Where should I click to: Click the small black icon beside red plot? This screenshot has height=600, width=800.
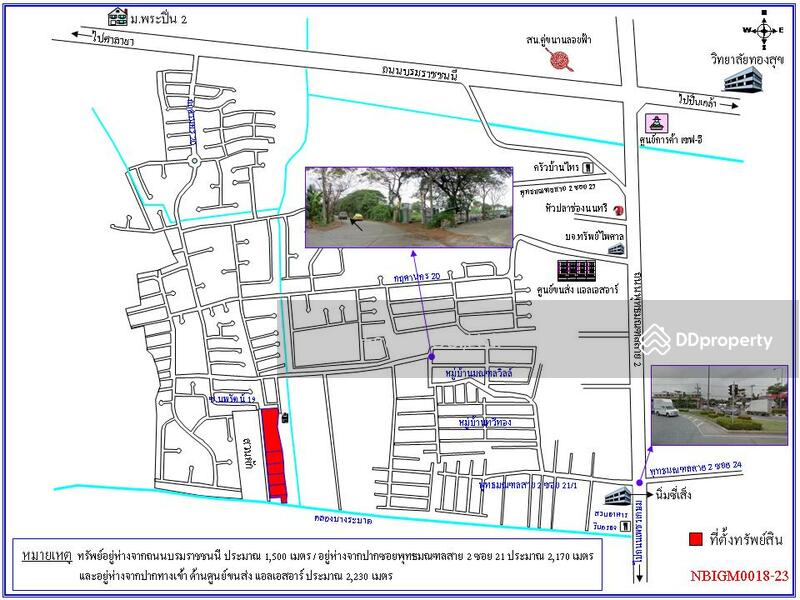coord(285,418)
